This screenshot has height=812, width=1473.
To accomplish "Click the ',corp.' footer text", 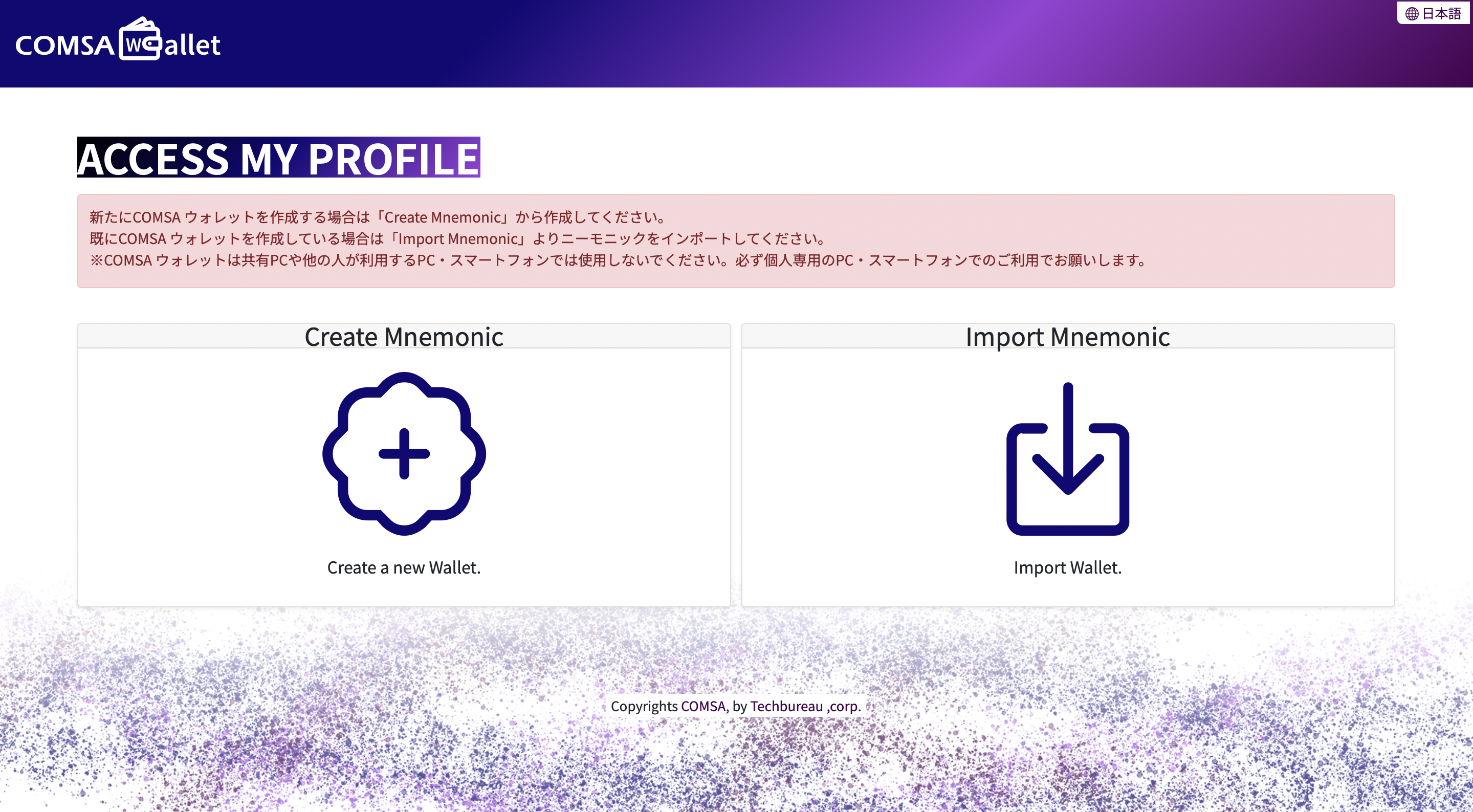I will click(x=843, y=706).
